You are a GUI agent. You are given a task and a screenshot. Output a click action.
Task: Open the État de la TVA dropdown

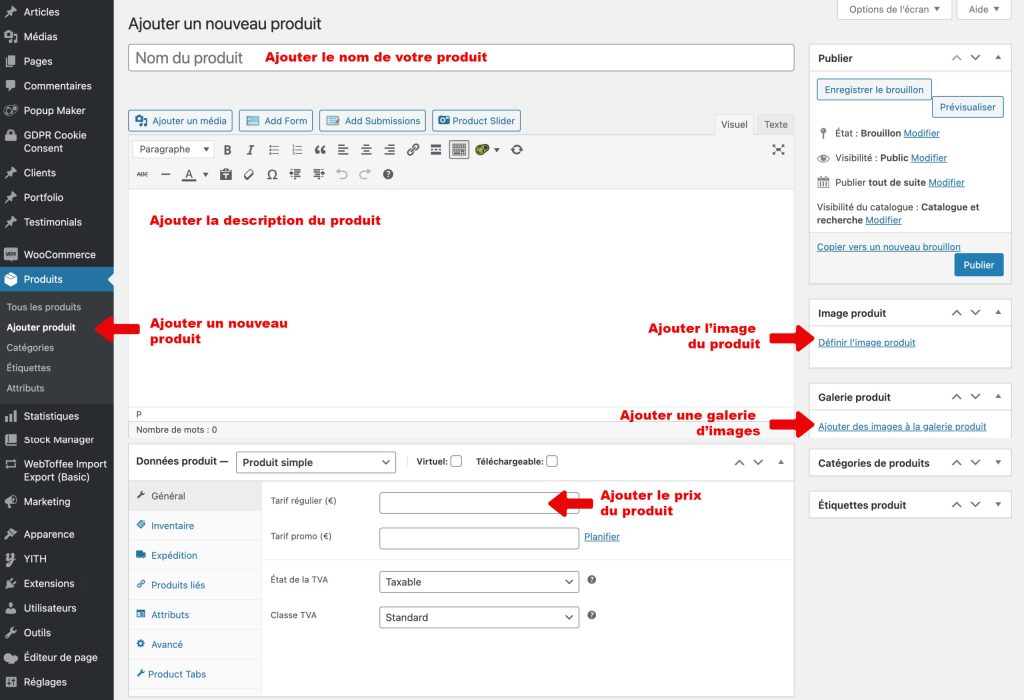(x=479, y=582)
